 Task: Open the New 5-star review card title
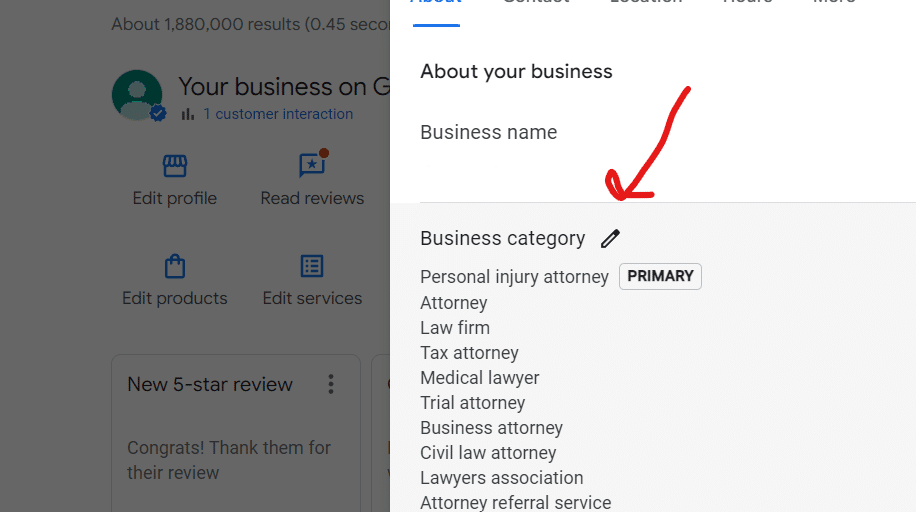(210, 384)
